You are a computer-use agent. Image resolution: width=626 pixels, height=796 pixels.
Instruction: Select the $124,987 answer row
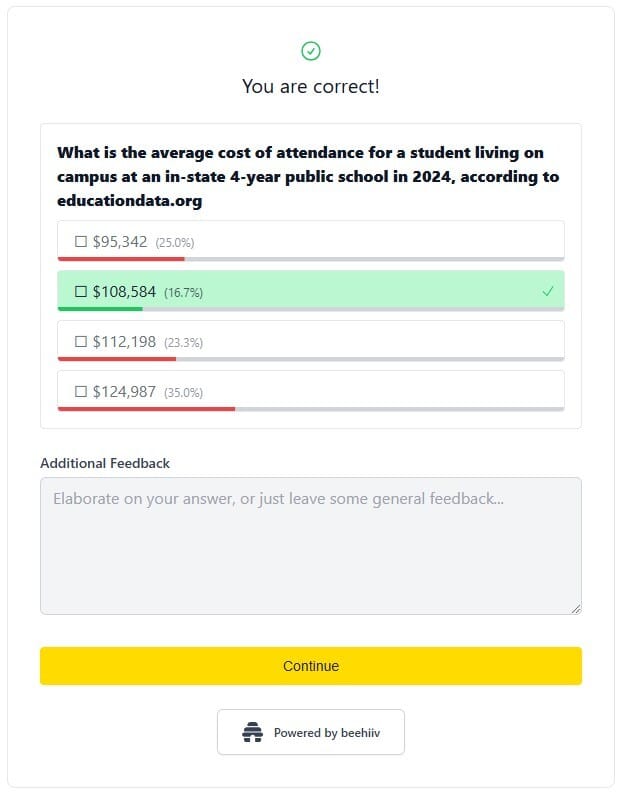tap(310, 391)
